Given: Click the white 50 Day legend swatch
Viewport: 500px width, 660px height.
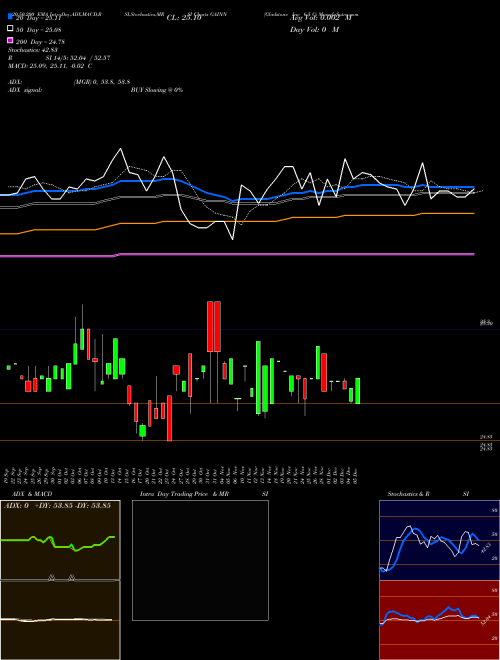Looking at the screenshot, I should tap(10, 29).
